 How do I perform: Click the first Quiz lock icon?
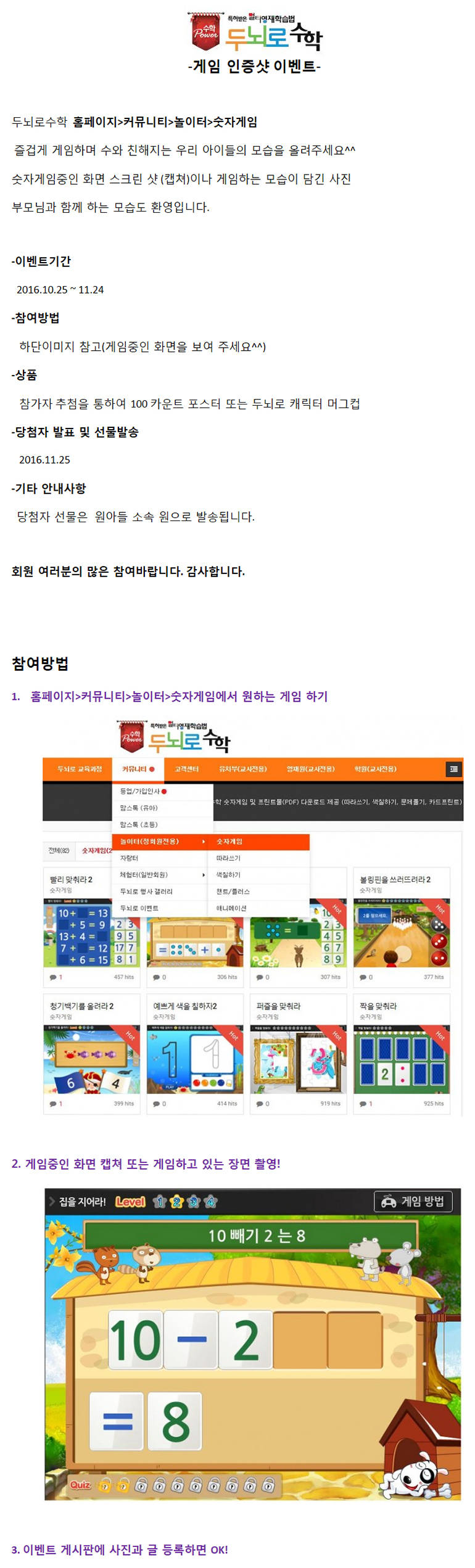tap(105, 1486)
